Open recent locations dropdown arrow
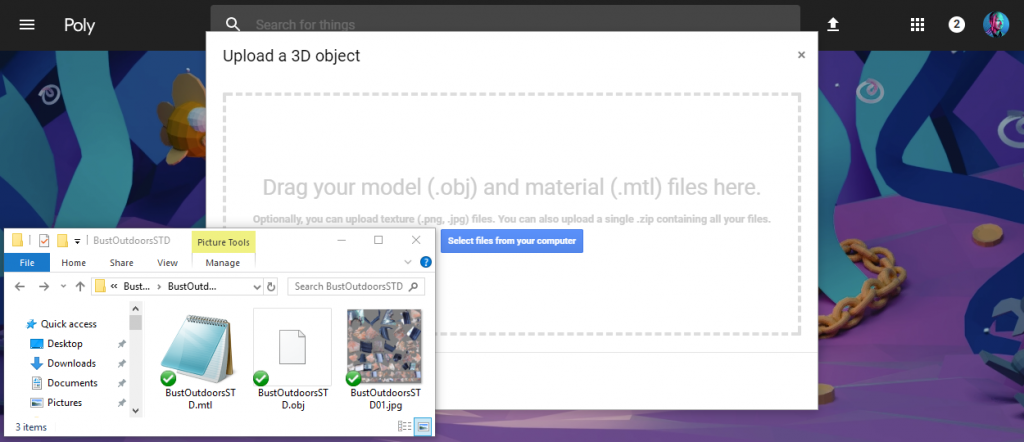This screenshot has width=1024, height=442. point(63,287)
